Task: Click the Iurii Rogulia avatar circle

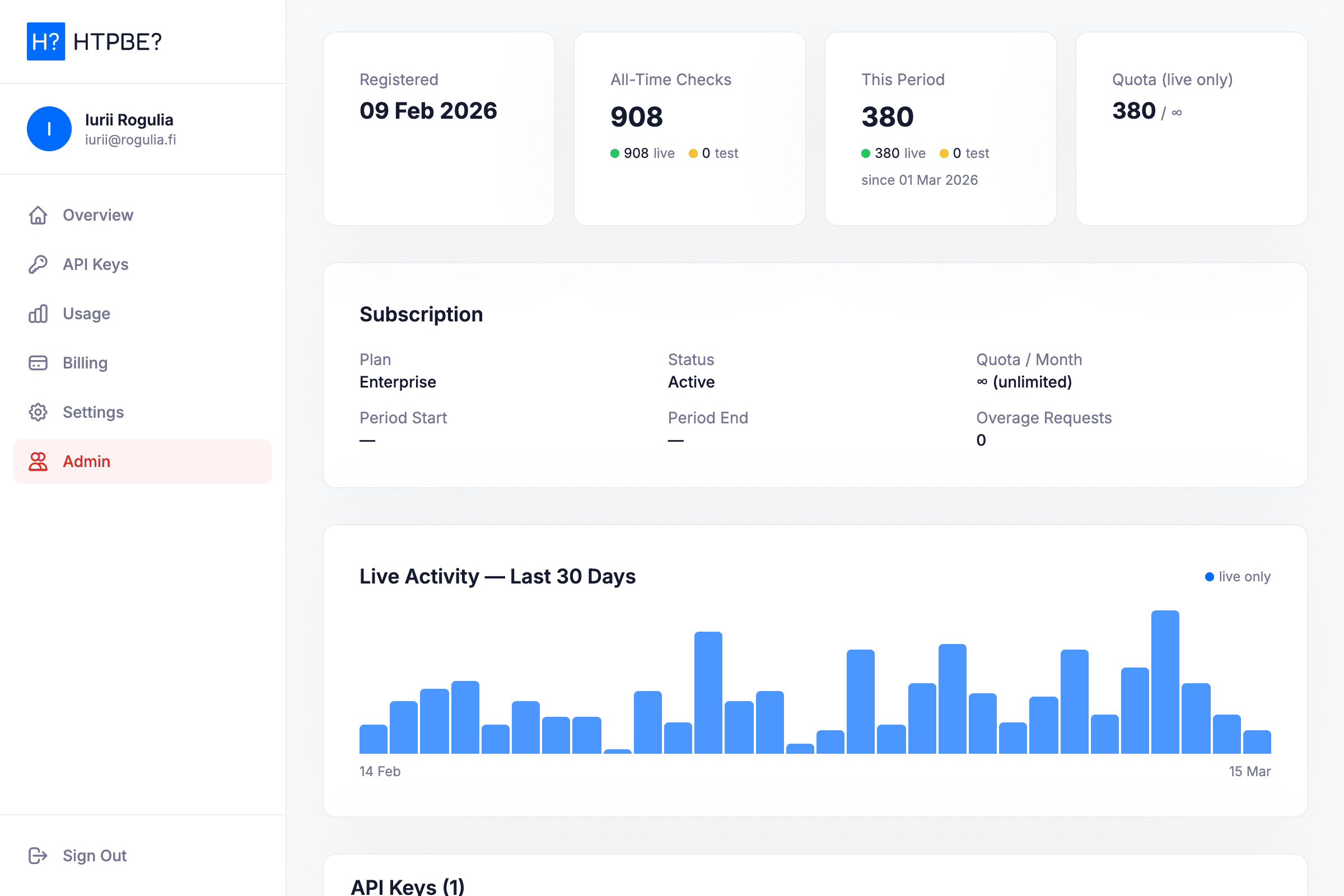Action: pos(49,129)
